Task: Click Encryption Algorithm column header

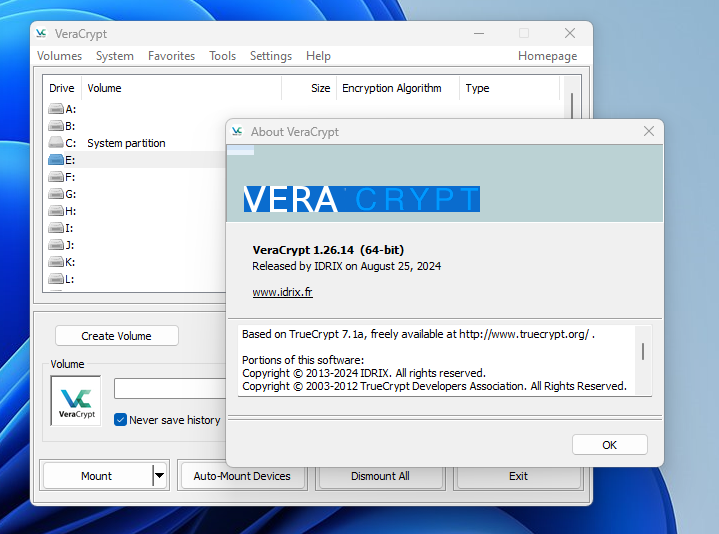Action: pos(398,88)
